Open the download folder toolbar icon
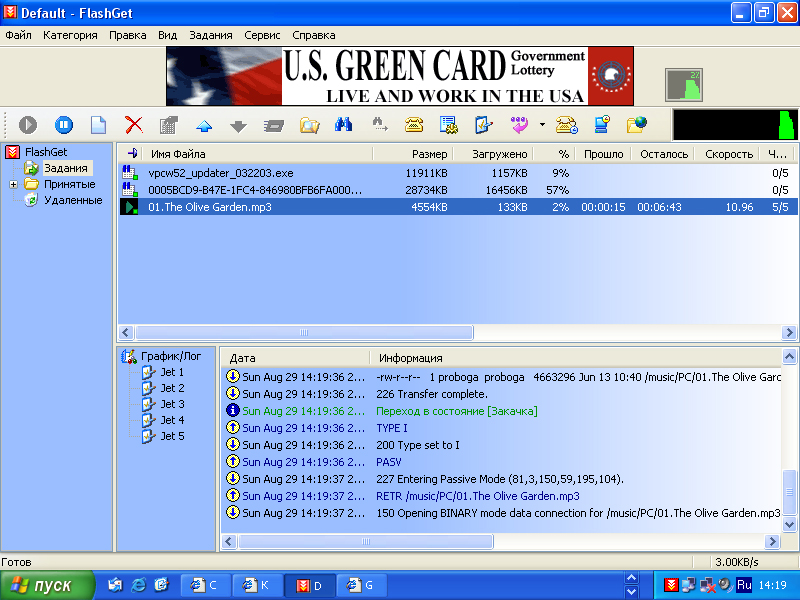800x600 pixels. [x=309, y=125]
